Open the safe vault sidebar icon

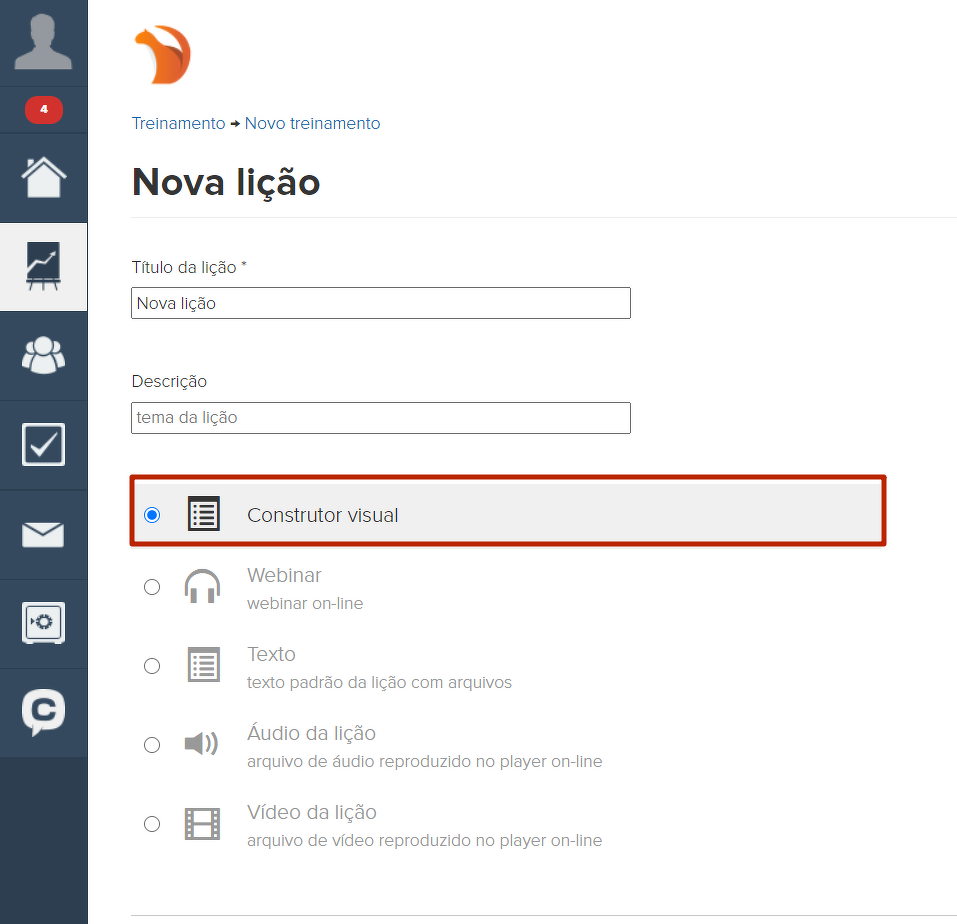pos(43,623)
